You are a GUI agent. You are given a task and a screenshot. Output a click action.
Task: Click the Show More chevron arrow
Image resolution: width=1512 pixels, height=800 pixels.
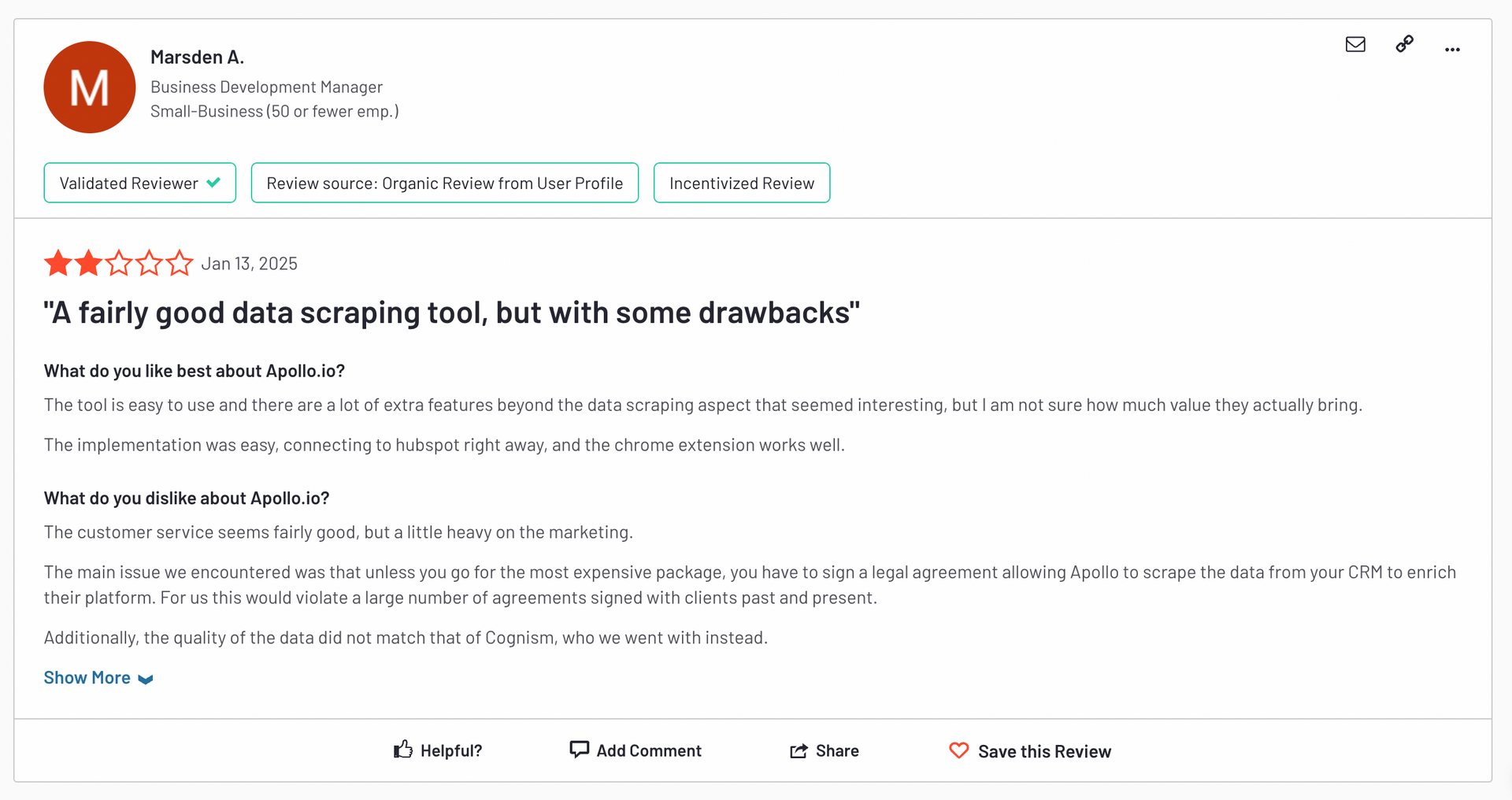click(146, 680)
